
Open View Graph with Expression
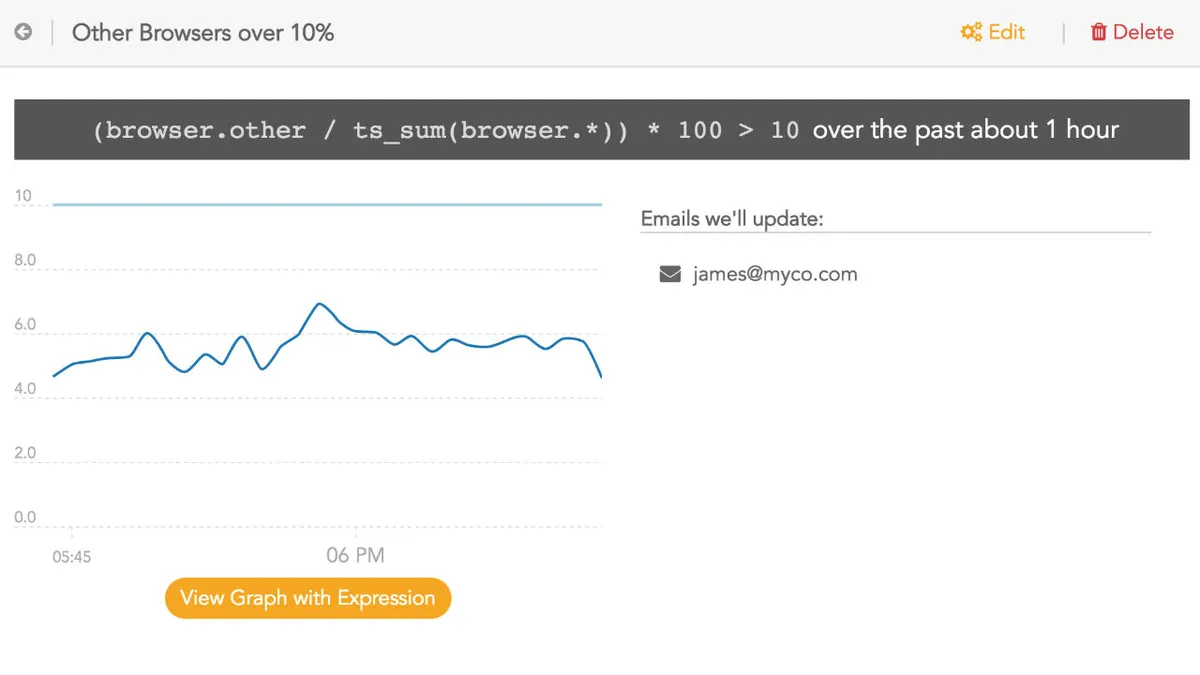coord(308,598)
